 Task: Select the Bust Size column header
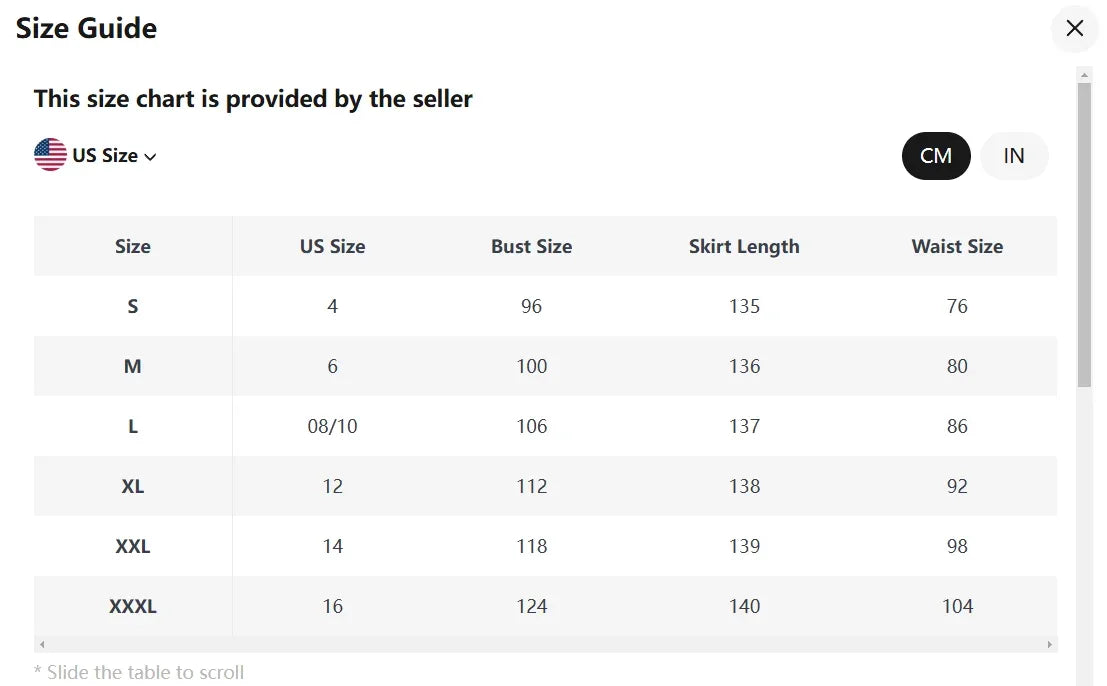pos(531,246)
